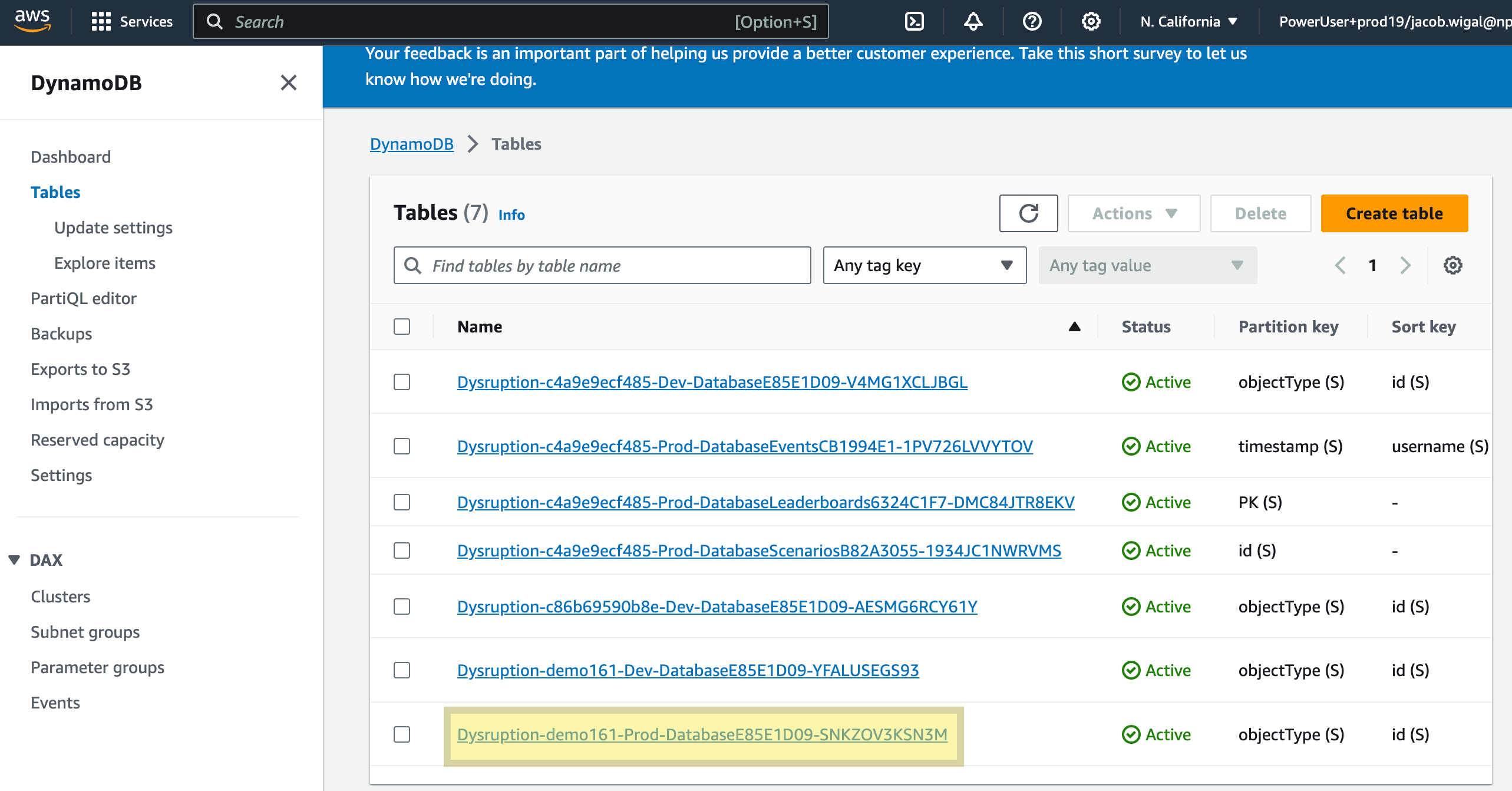1512x791 pixels.
Task: Collapse the DAX section
Action: [14, 560]
